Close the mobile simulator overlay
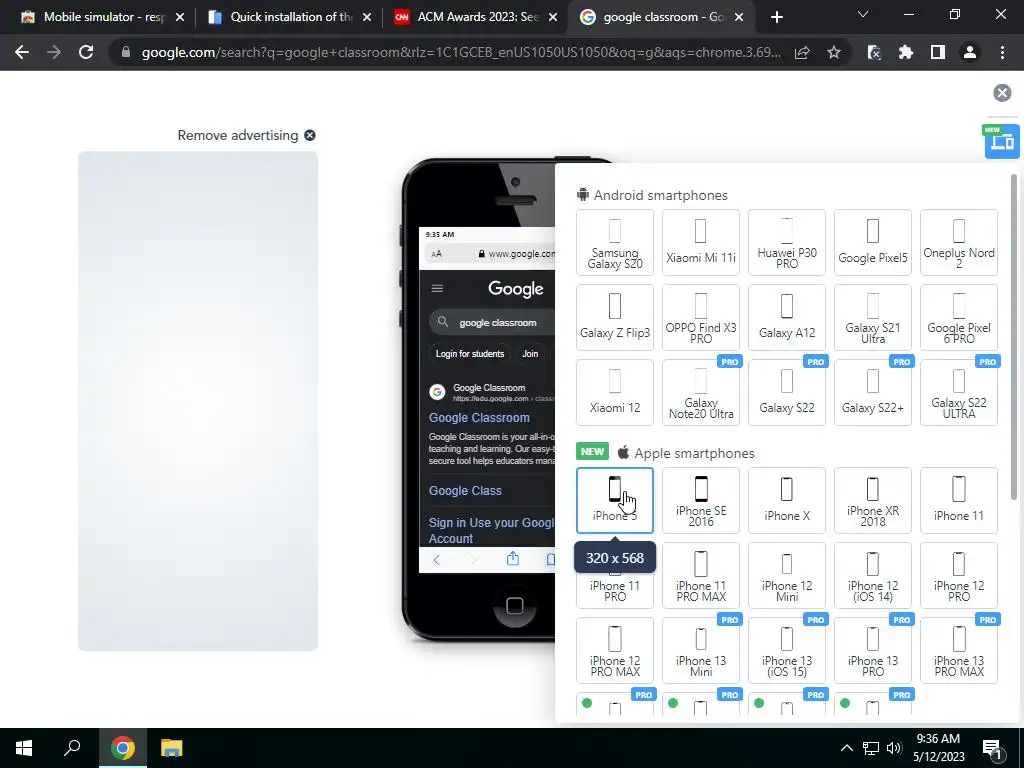The height and width of the screenshot is (768, 1024). [1002, 93]
